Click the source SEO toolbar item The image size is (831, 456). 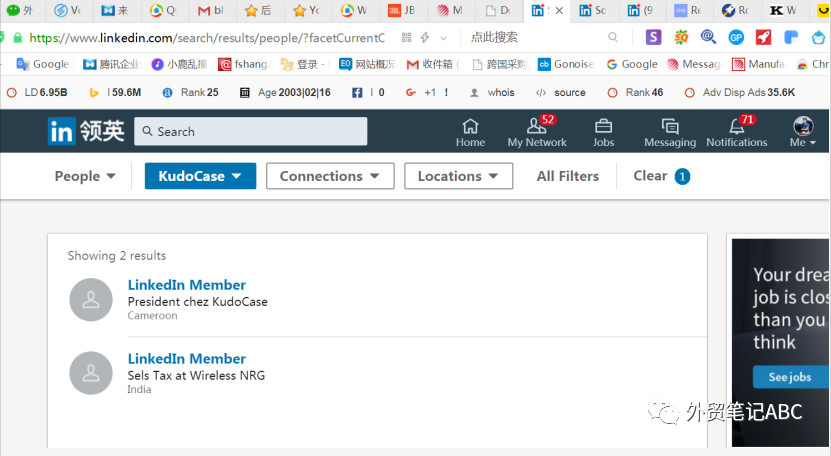tap(560, 92)
